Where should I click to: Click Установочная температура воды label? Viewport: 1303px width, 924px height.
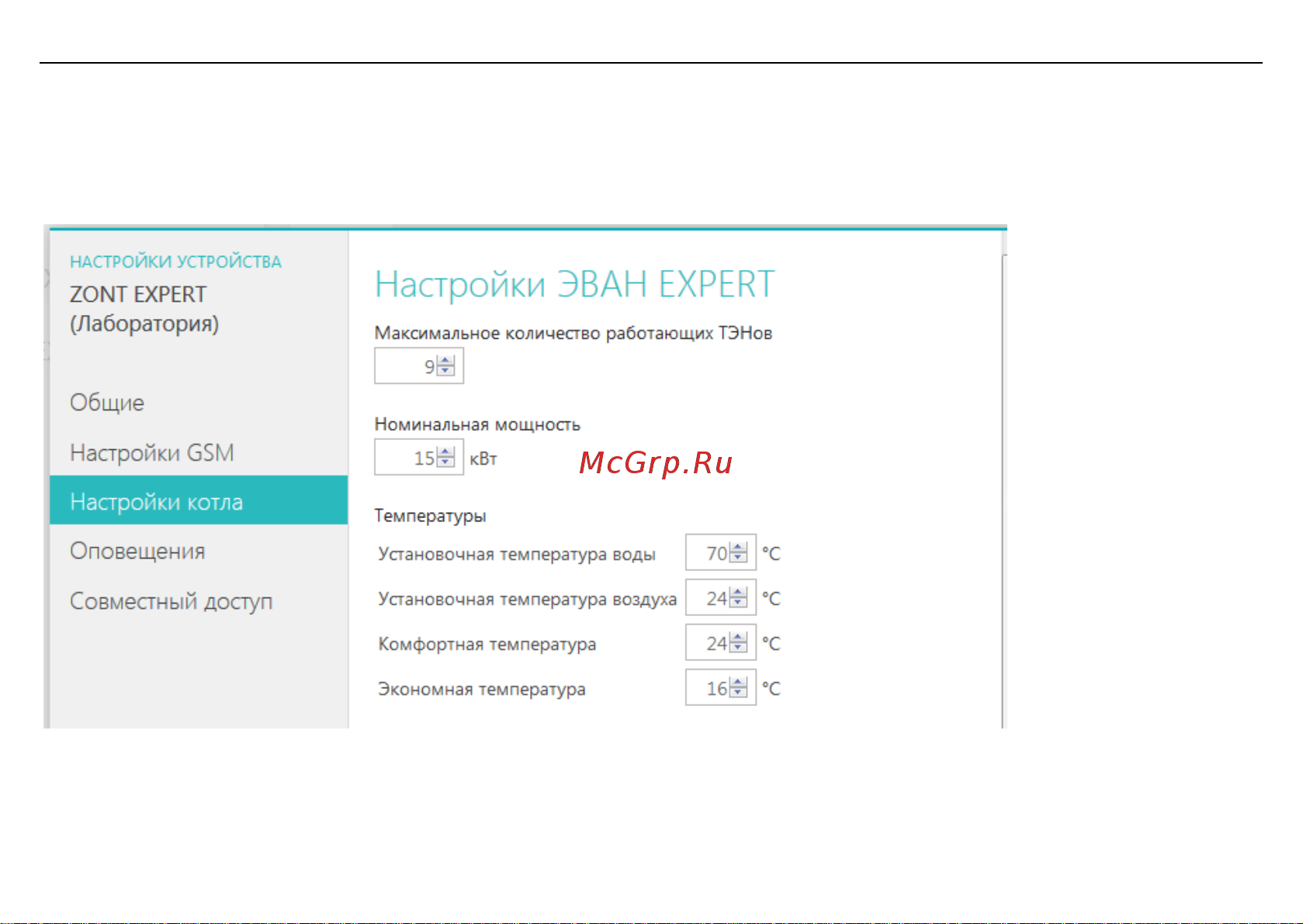pyautogui.click(x=517, y=555)
